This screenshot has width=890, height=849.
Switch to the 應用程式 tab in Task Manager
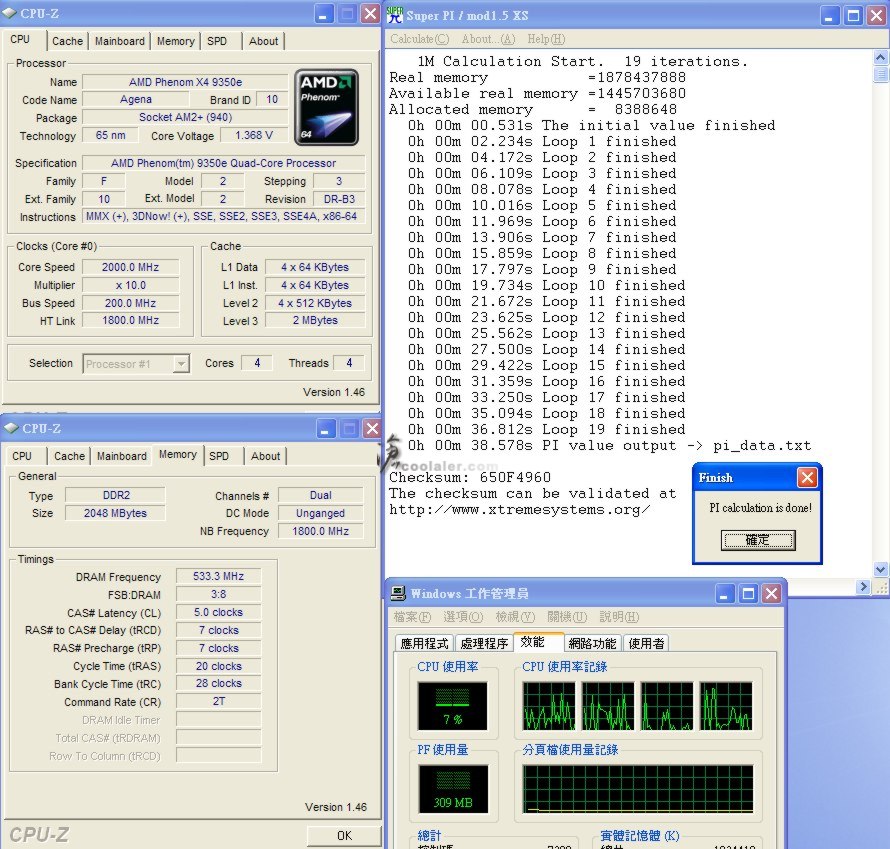(424, 643)
